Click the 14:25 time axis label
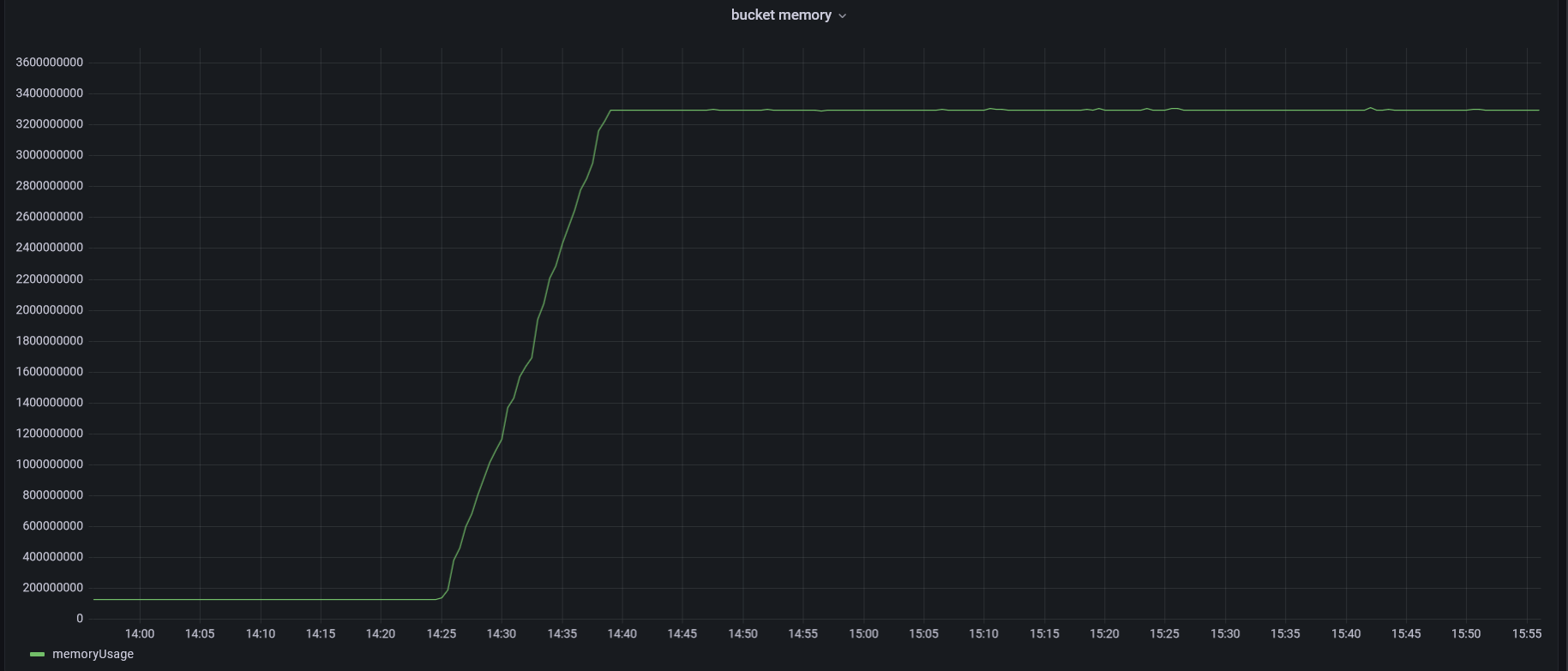1568x671 pixels. pyautogui.click(x=441, y=634)
